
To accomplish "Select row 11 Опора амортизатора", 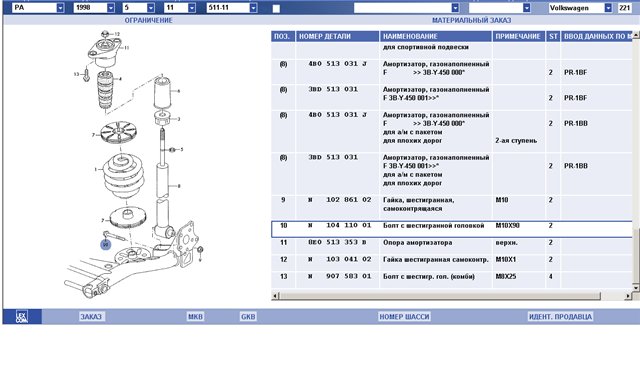I will pos(452,243).
